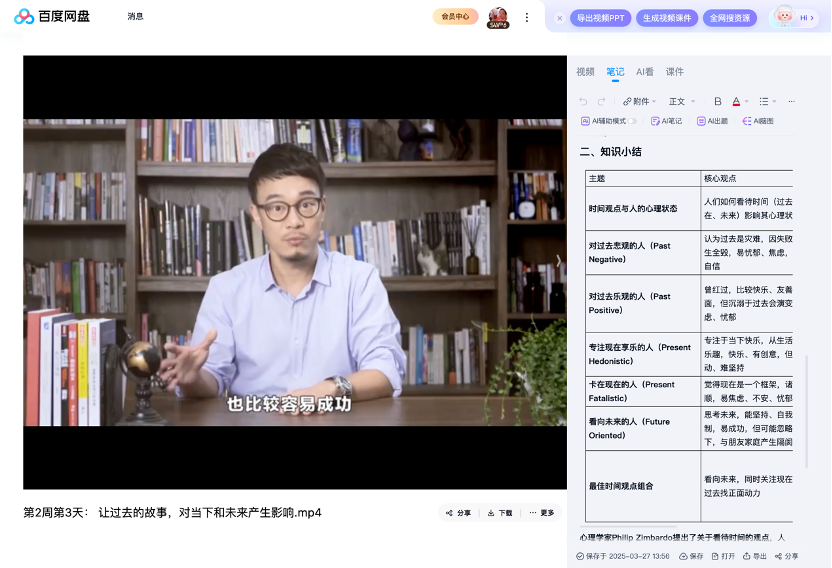Click the AI出题 quiz button

pyautogui.click(x=712, y=121)
